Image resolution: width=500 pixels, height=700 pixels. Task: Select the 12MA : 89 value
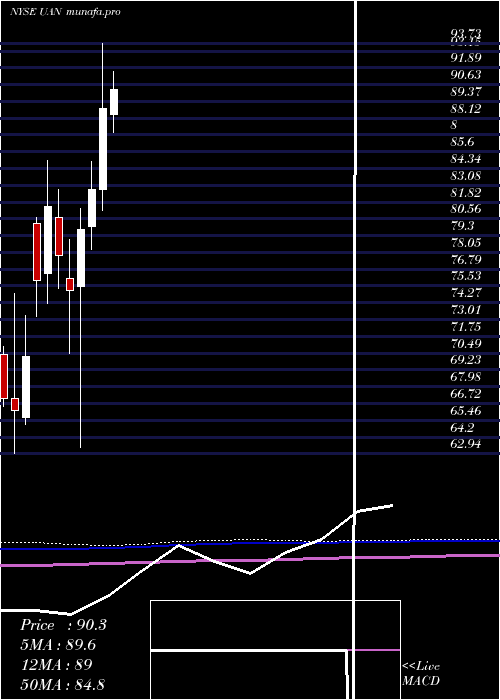56,665
